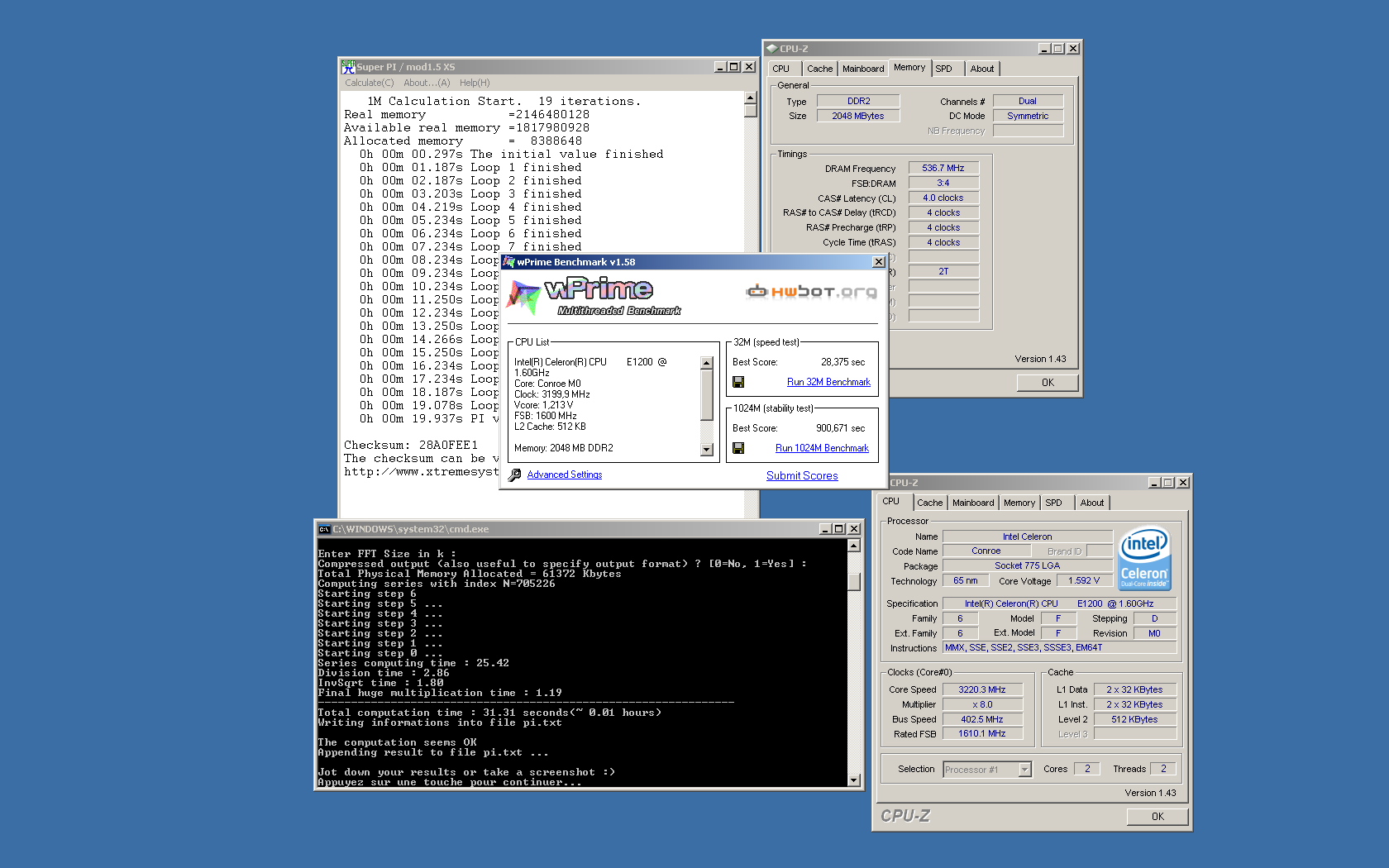Click the Instructions MMX, SSE field
Viewport: 1389px width, 868px height.
[1059, 647]
